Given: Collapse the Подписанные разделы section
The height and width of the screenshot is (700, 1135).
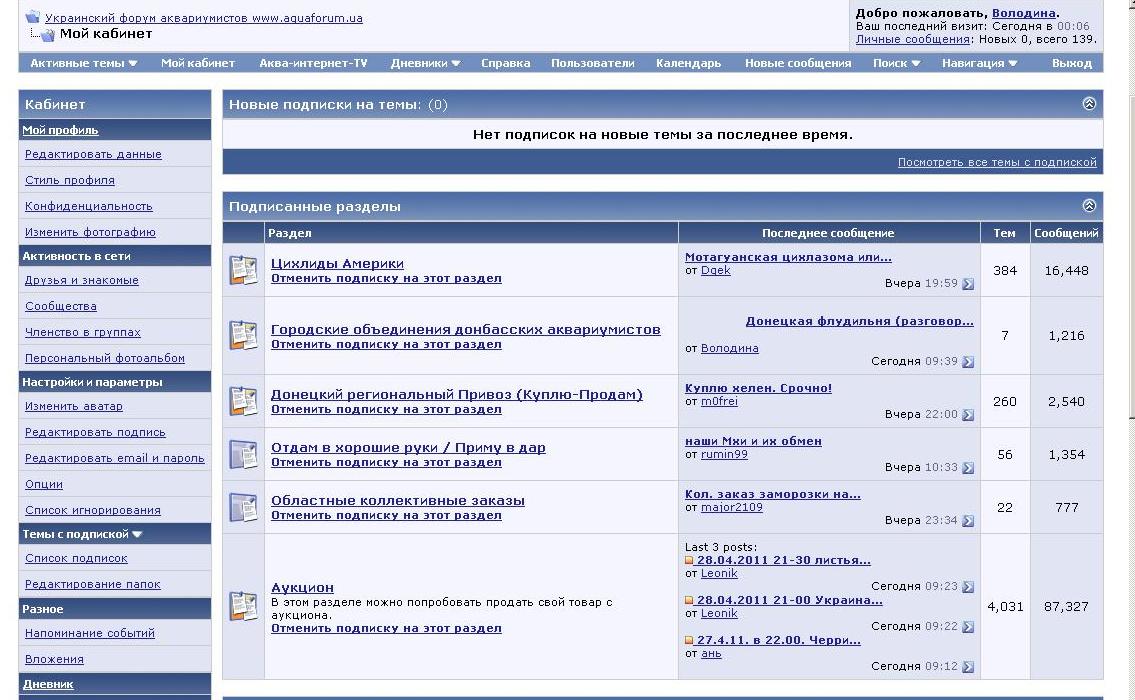Looking at the screenshot, I should (x=1089, y=206).
